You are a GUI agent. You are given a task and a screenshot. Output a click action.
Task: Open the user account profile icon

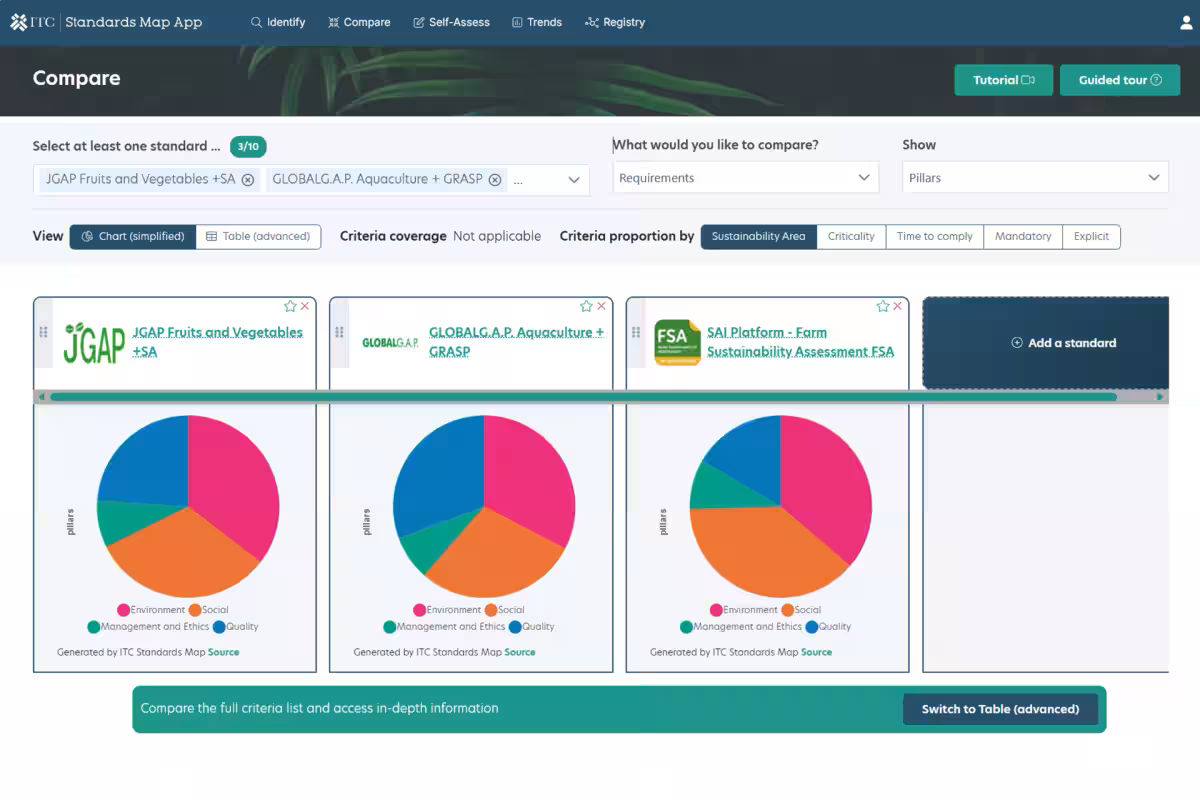coord(1186,22)
